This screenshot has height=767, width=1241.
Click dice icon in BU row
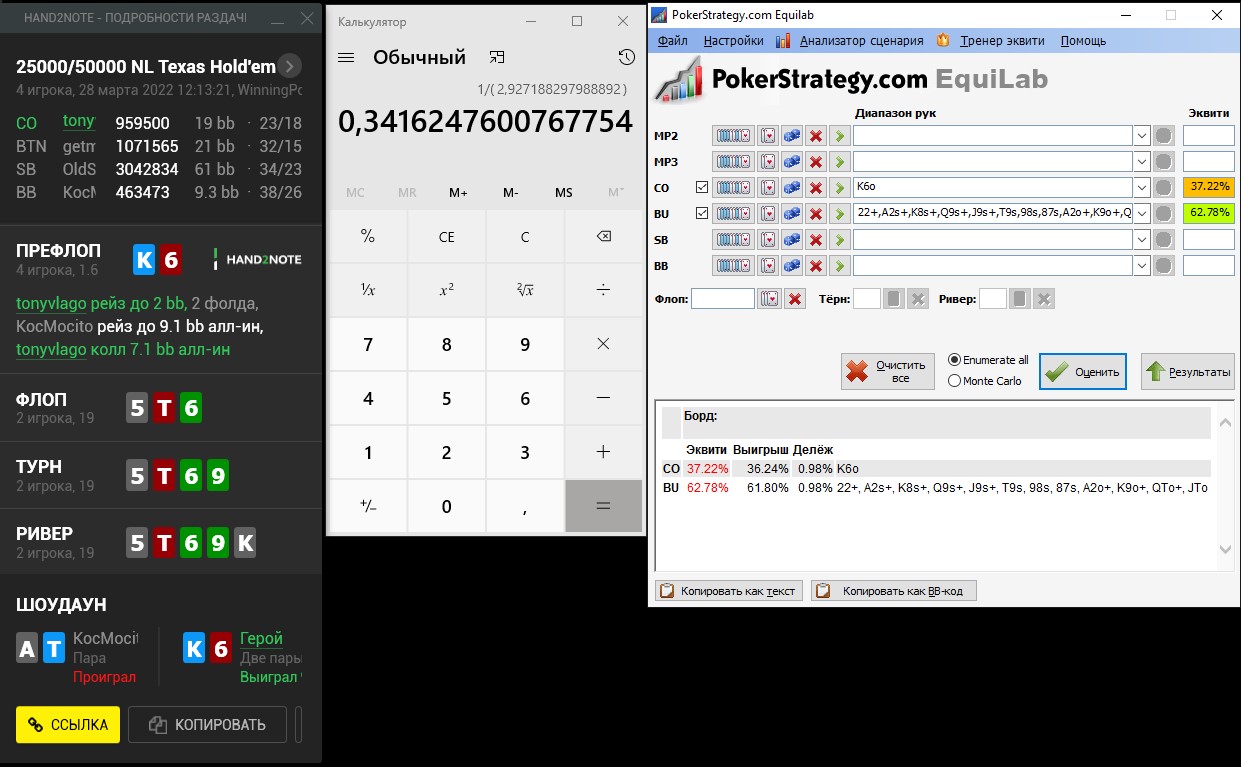791,213
